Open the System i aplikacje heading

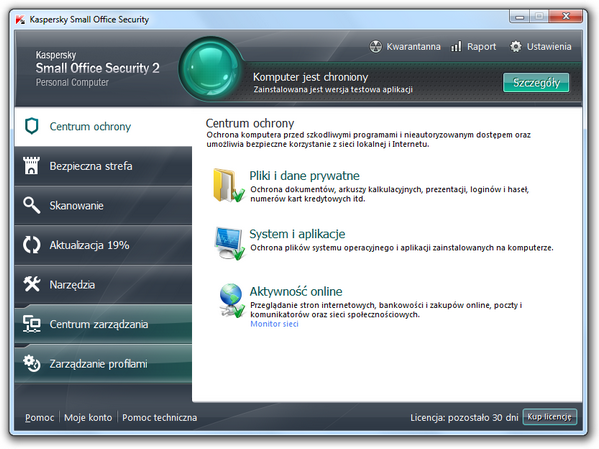(297, 234)
